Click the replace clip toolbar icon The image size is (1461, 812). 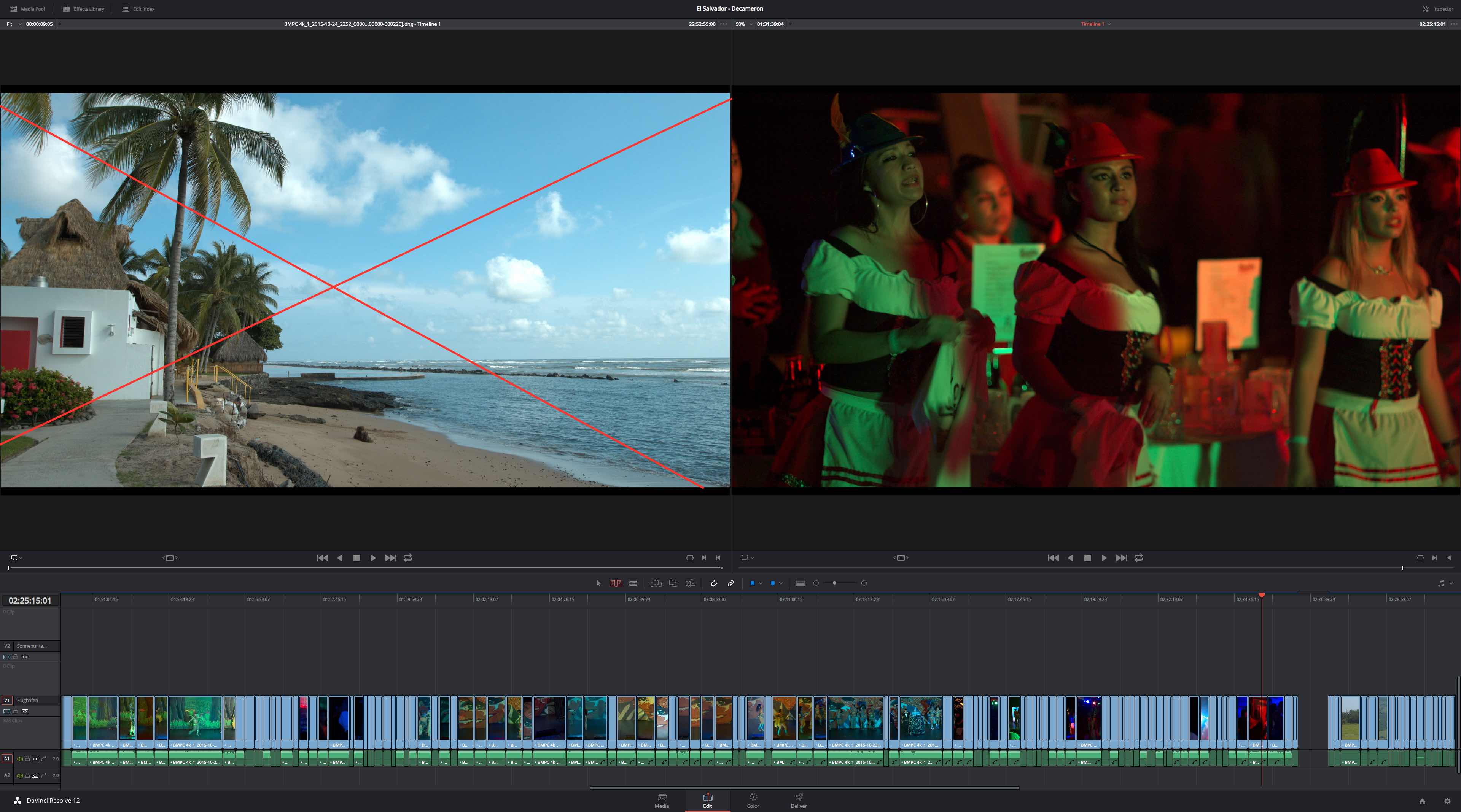pos(690,583)
